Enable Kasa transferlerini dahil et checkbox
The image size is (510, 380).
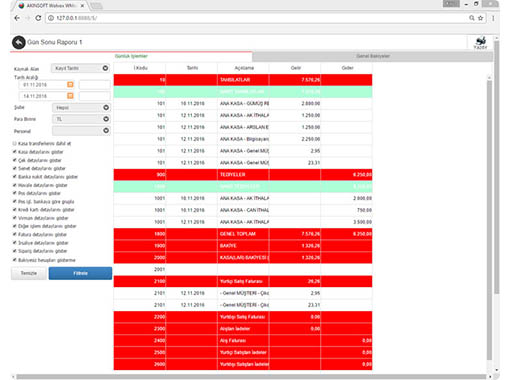pyautogui.click(x=14, y=143)
